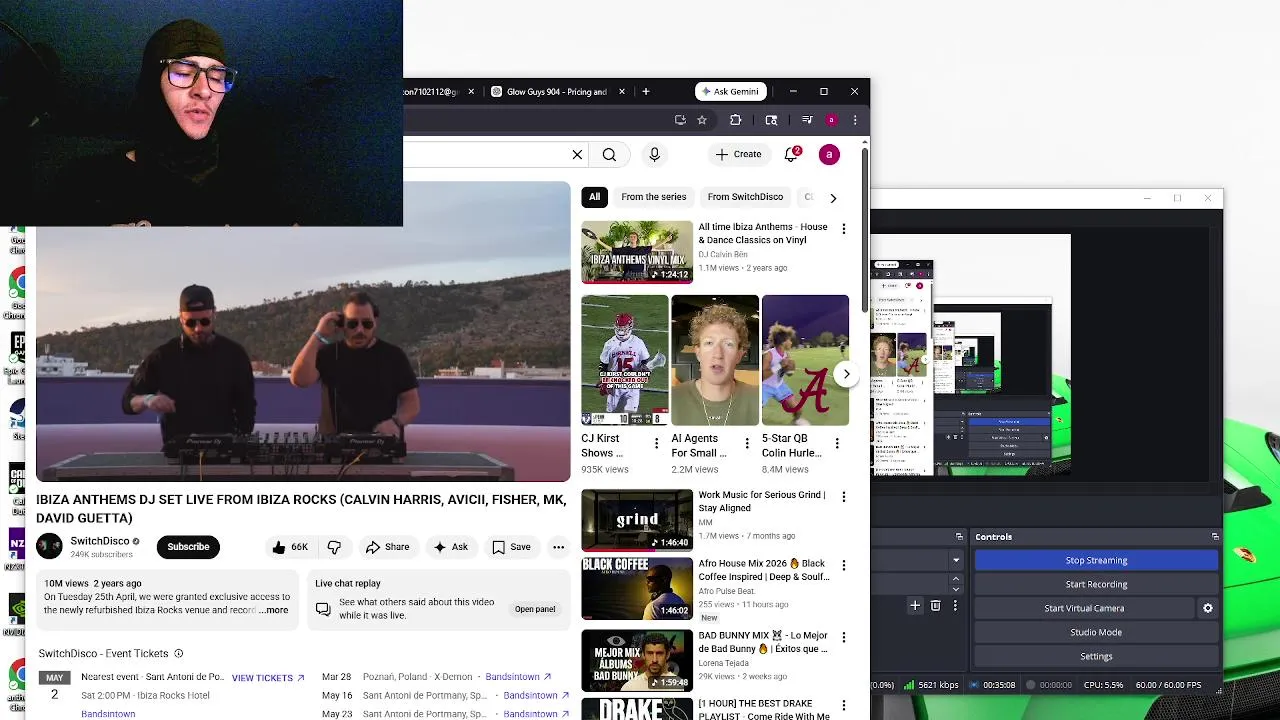
Task: Toggle OBS Studio Mode
Action: 1096,632
